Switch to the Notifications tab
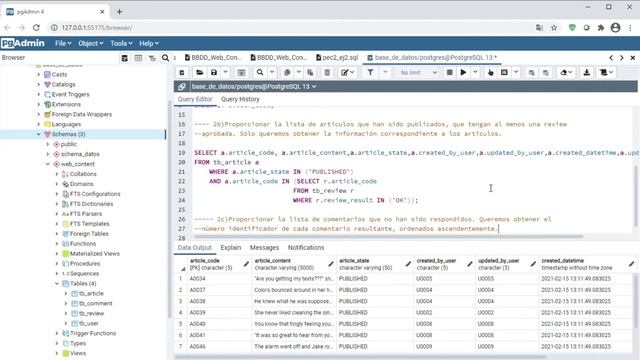Image resolution: width=640 pixels, height=360 pixels. click(x=306, y=247)
